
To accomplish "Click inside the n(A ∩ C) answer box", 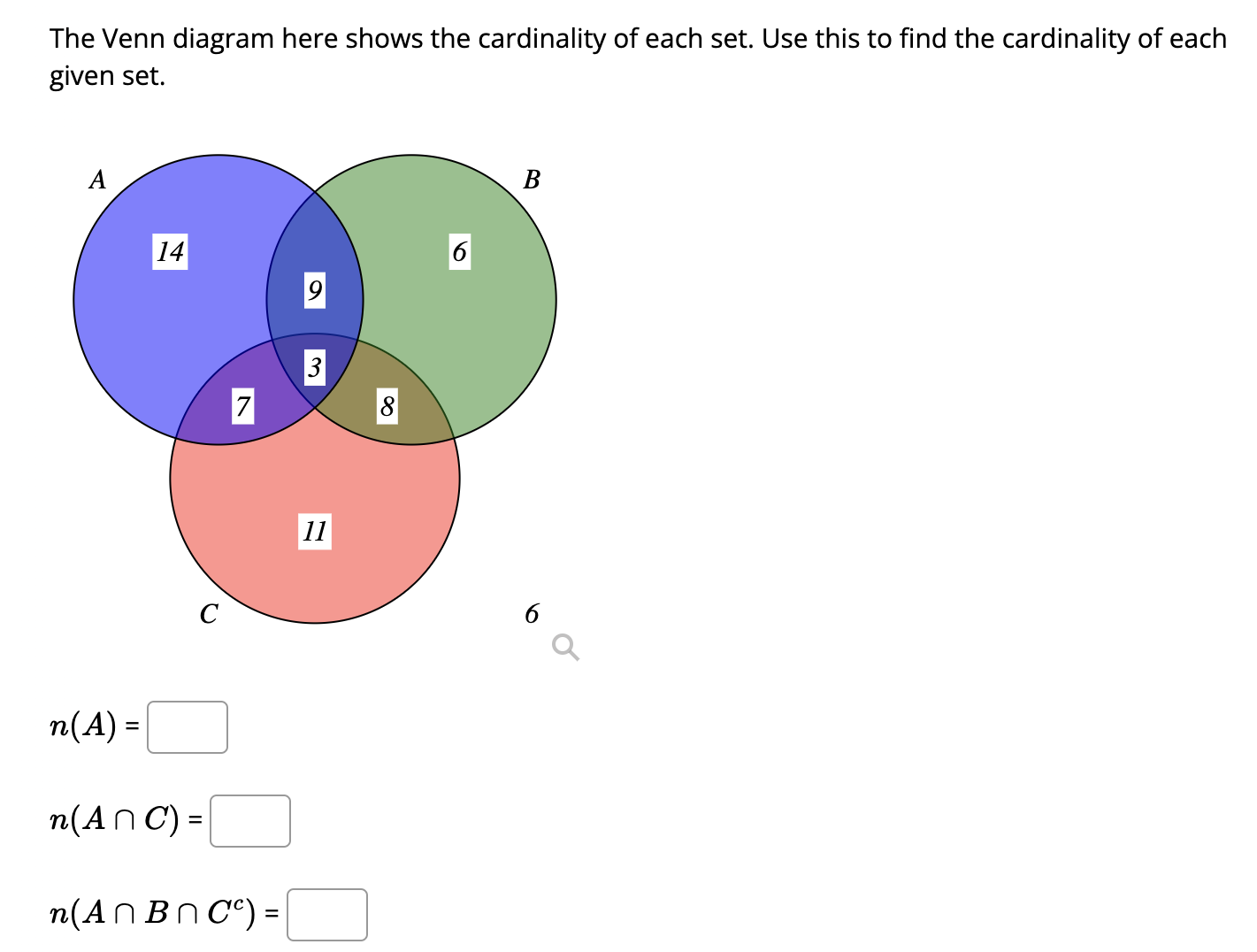I will [x=250, y=822].
